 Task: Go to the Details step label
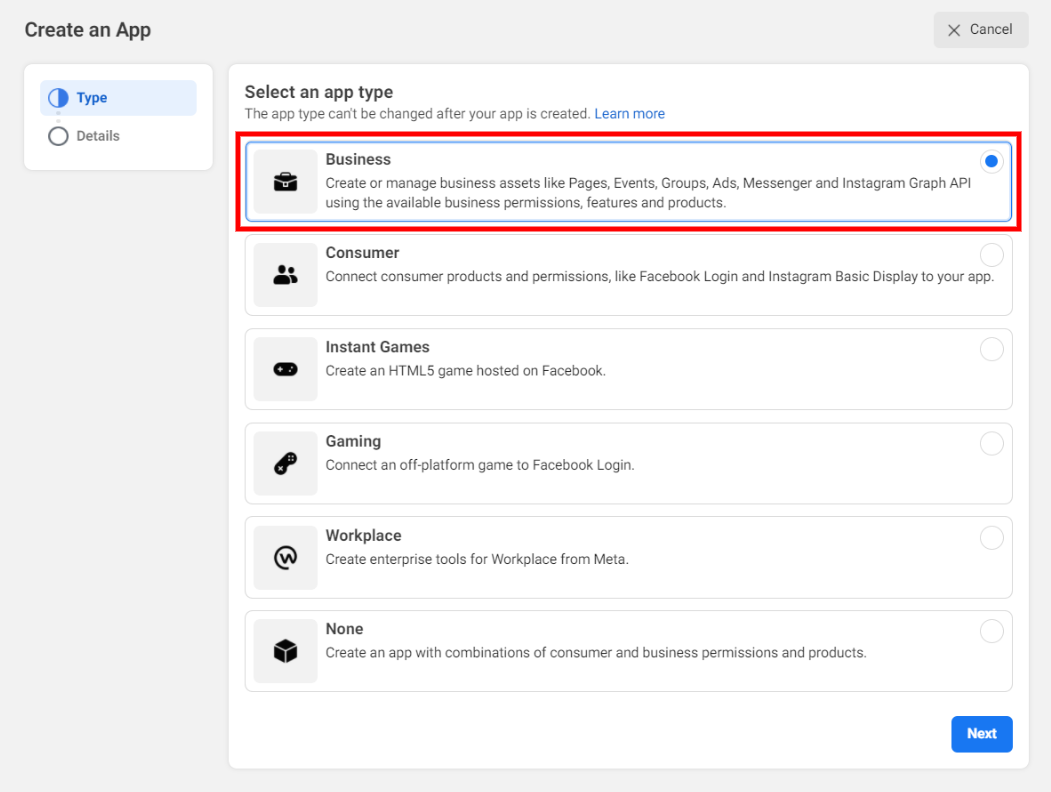[98, 136]
